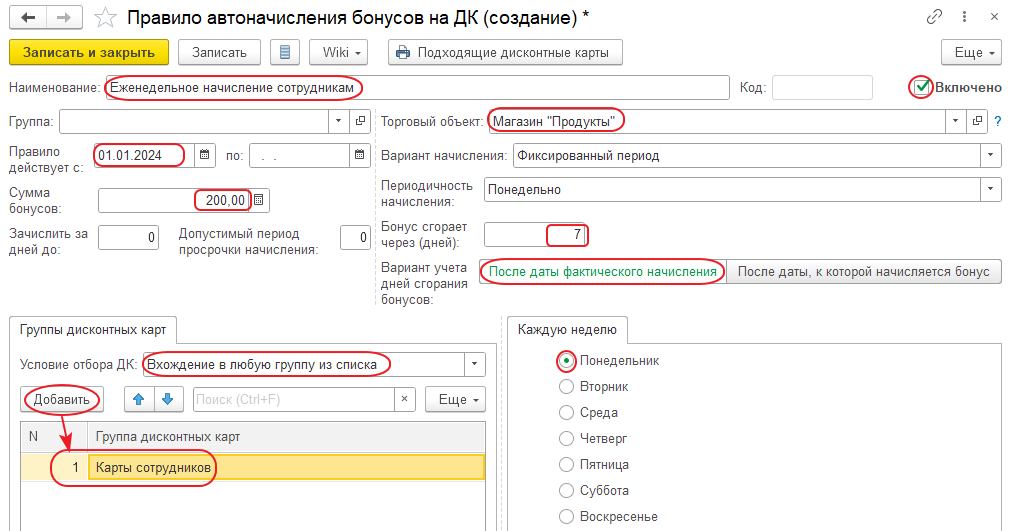Click Записать и закрыть button
The image size is (1012, 531).
coord(89,52)
